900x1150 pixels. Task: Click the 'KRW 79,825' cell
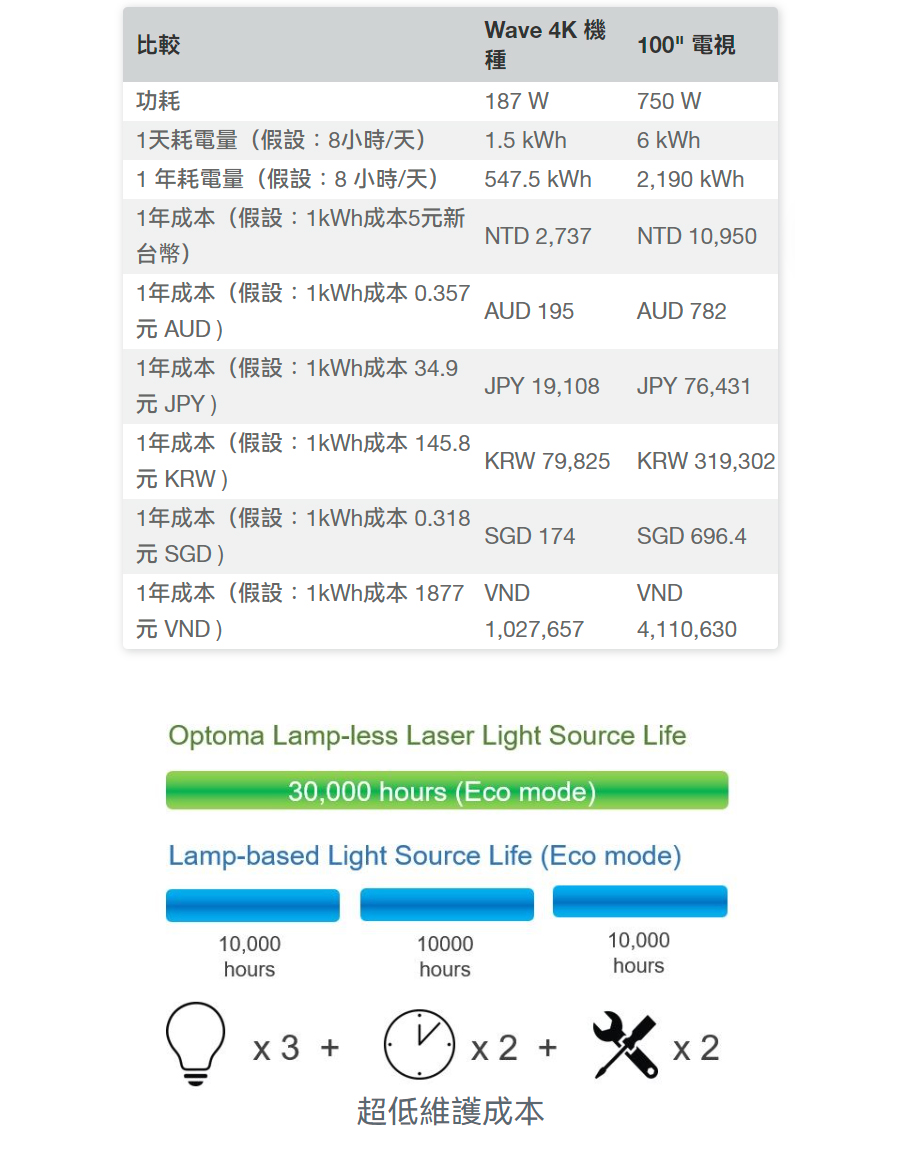coord(547,461)
